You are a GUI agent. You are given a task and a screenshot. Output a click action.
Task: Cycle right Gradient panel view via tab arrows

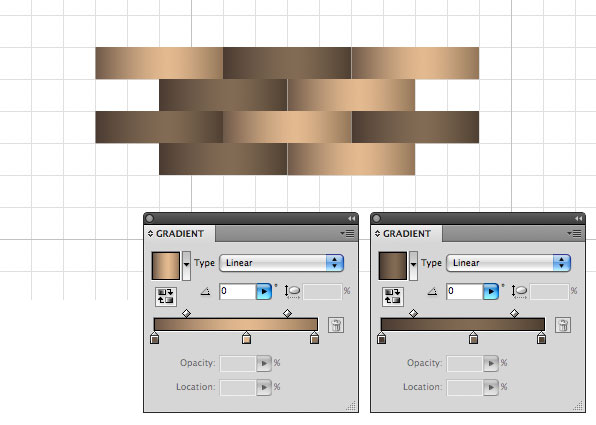377,233
